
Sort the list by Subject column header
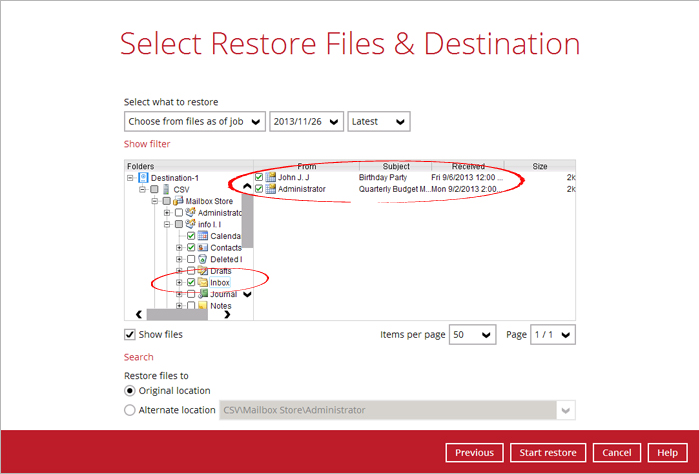[396, 166]
